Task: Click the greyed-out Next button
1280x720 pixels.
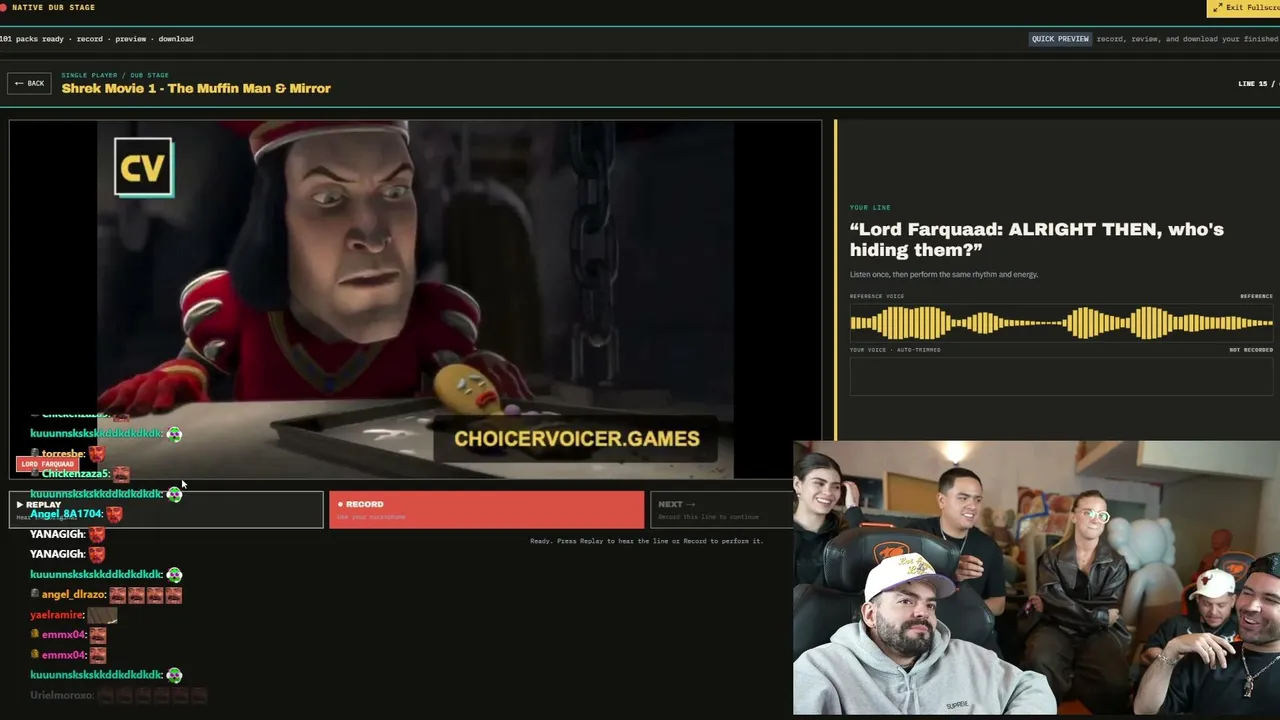Action: (x=721, y=509)
